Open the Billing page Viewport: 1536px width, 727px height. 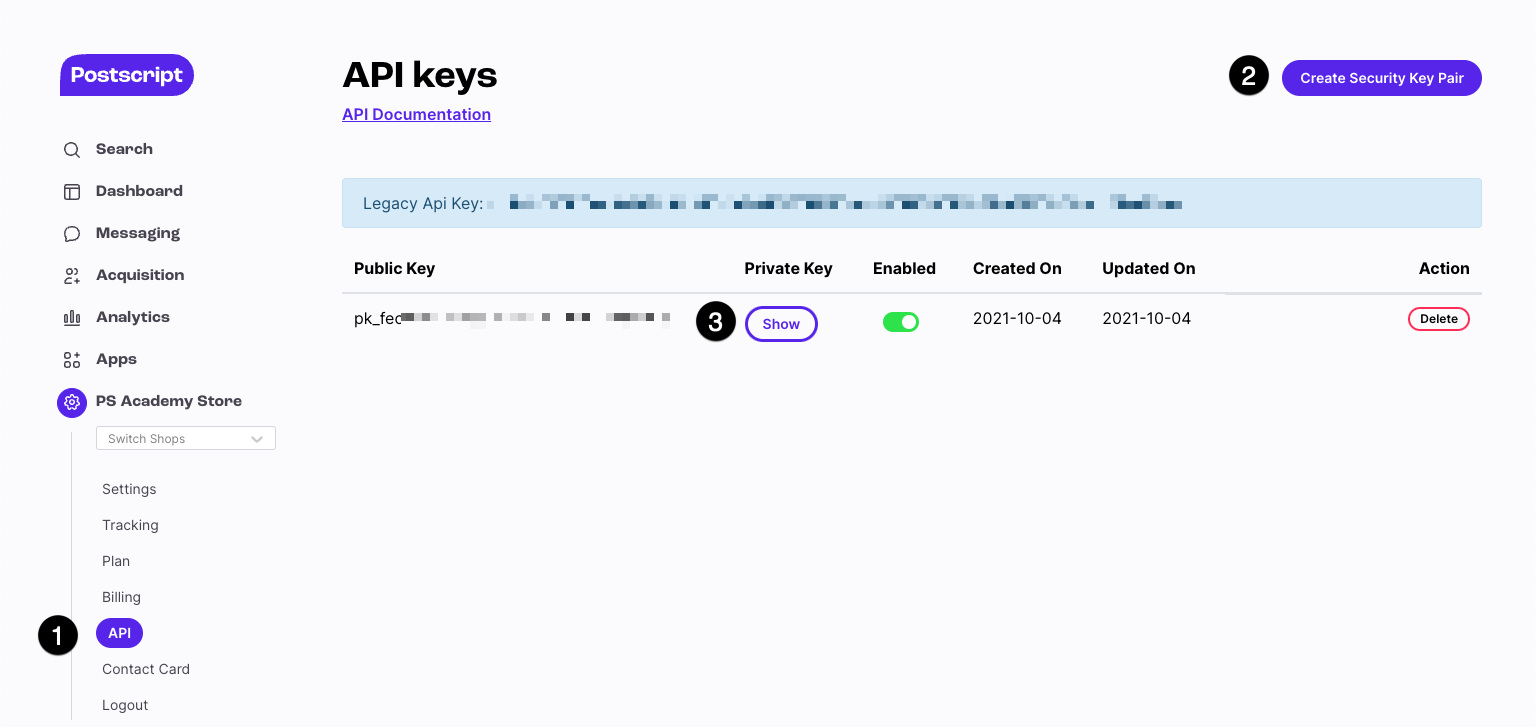pos(121,597)
